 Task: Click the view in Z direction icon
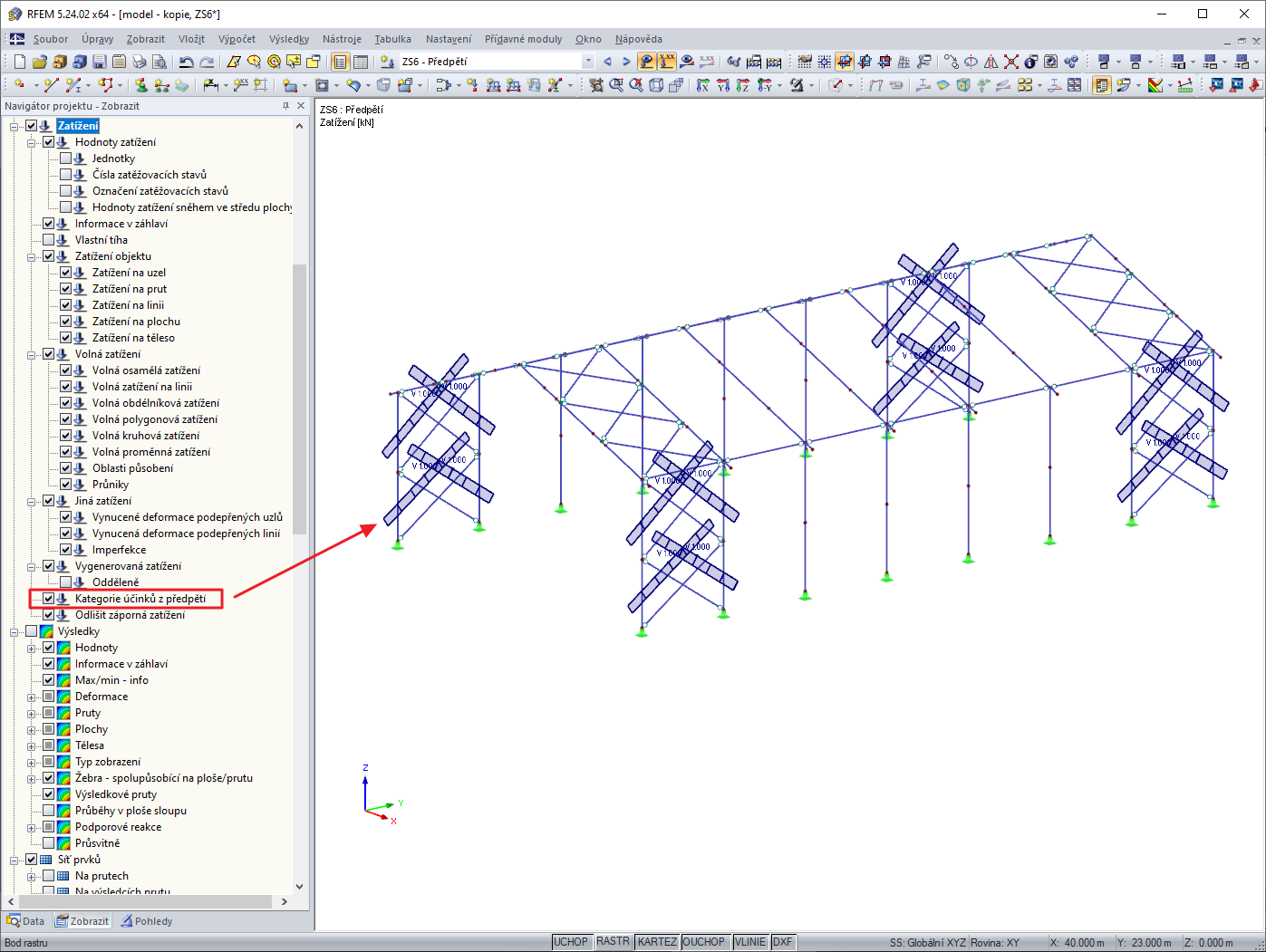coord(743,85)
